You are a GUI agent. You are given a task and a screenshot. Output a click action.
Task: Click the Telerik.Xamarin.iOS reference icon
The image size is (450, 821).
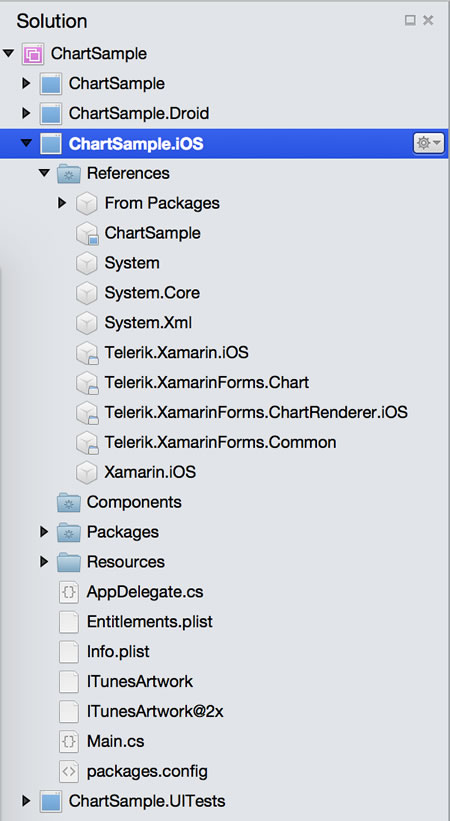click(x=87, y=353)
